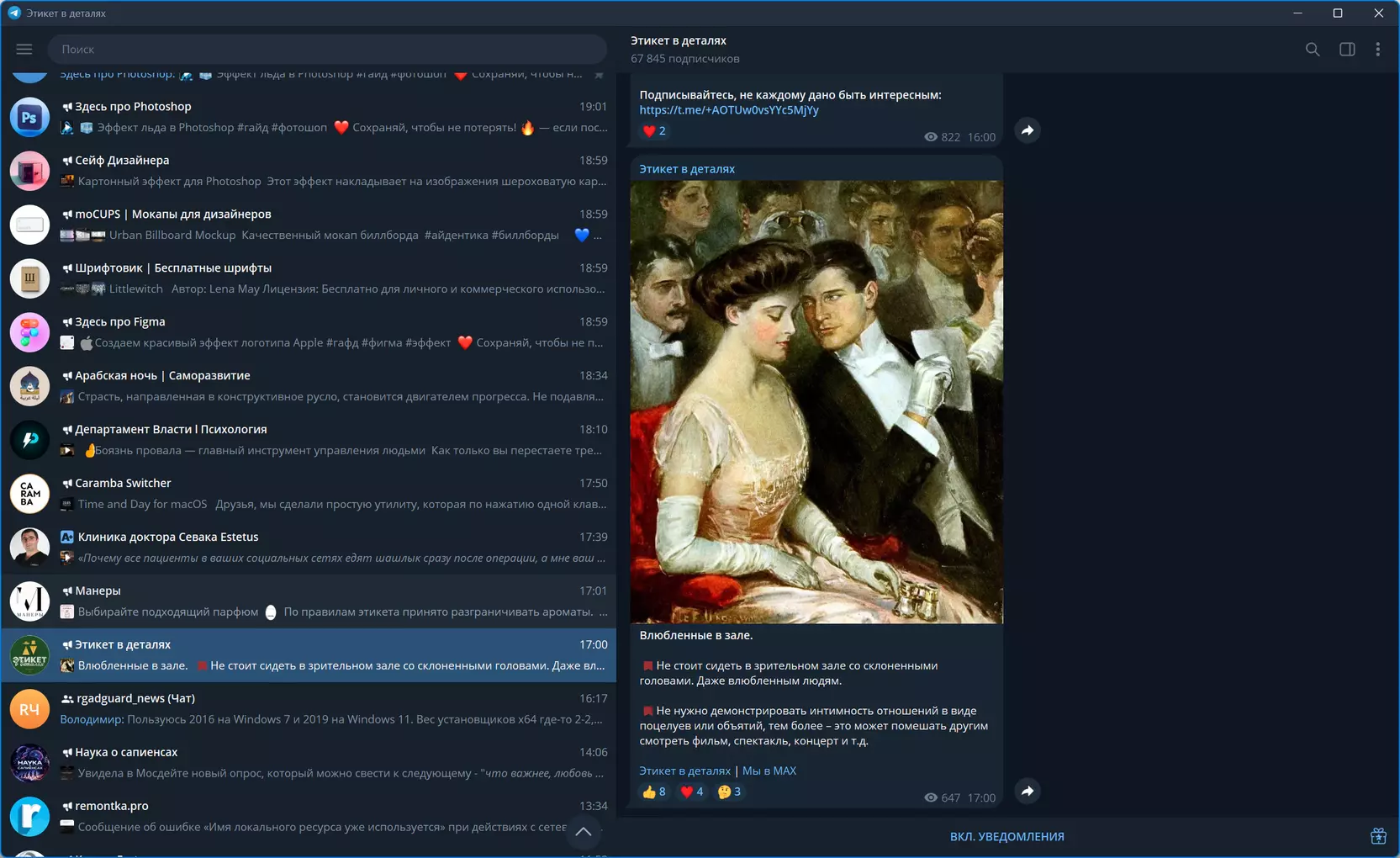Open the hamburger main menu

(x=24, y=49)
